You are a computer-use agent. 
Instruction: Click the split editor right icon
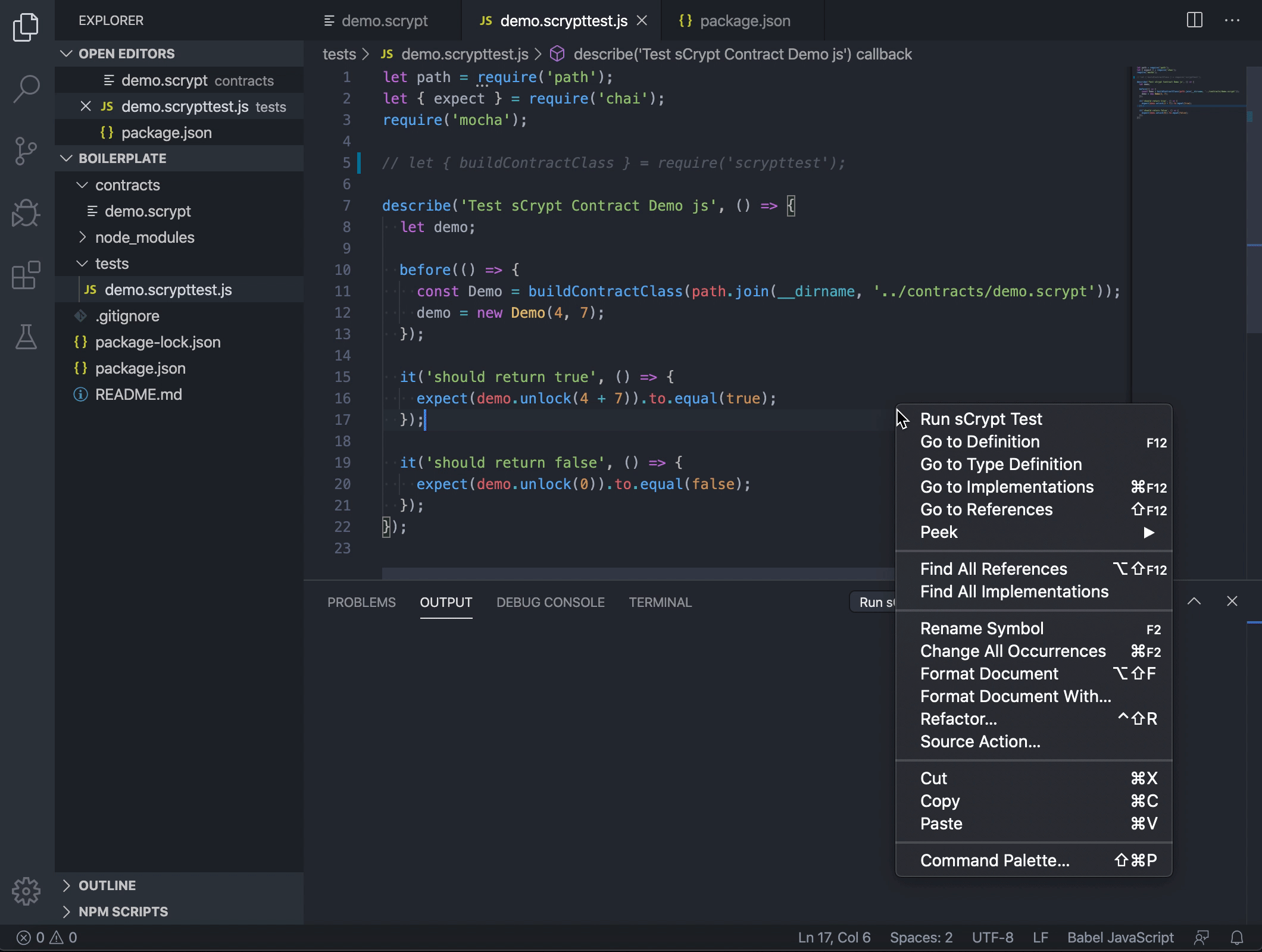(1194, 20)
